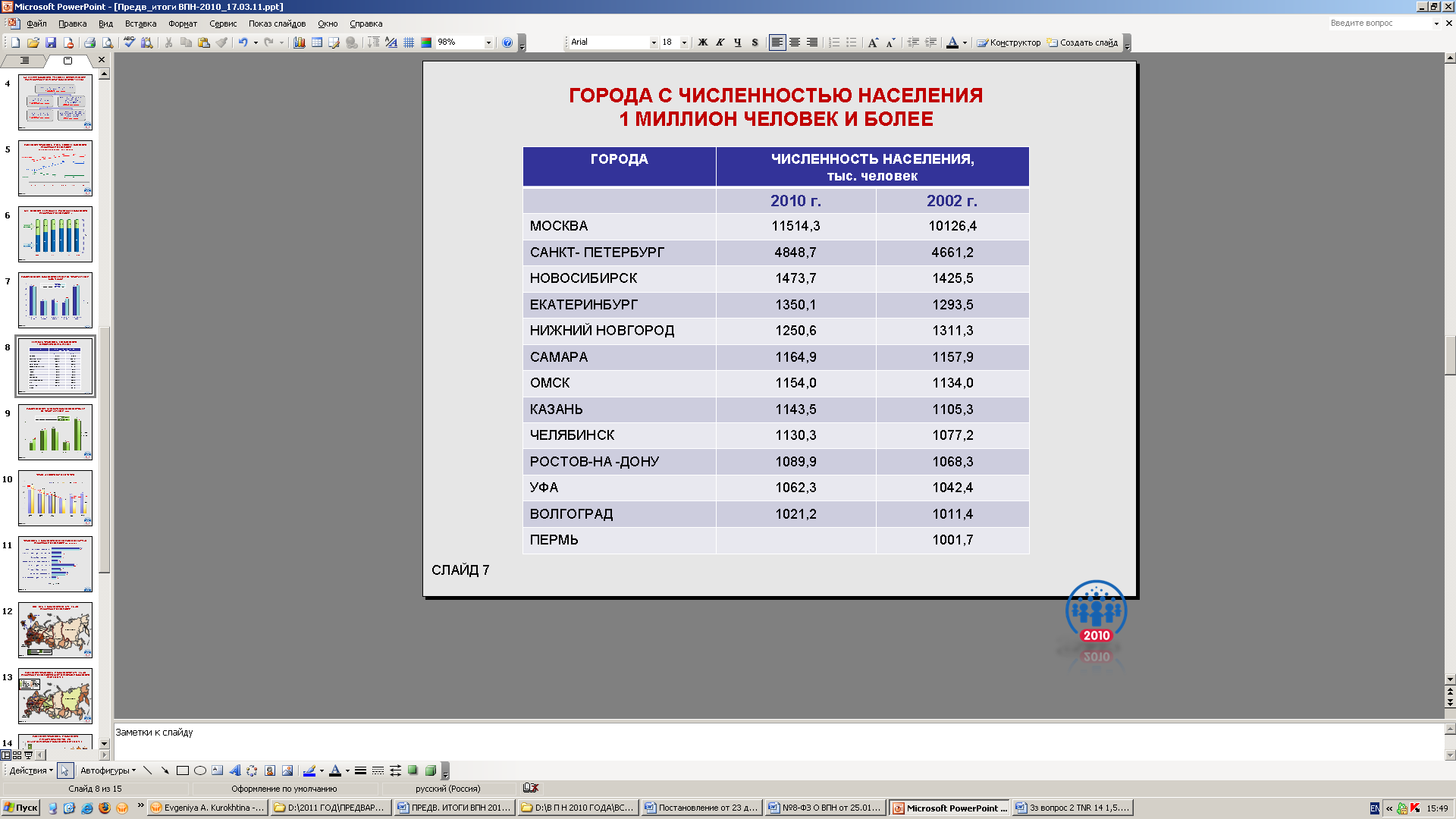
Task: Toggle show/hide grid icon
Action: click(x=409, y=42)
